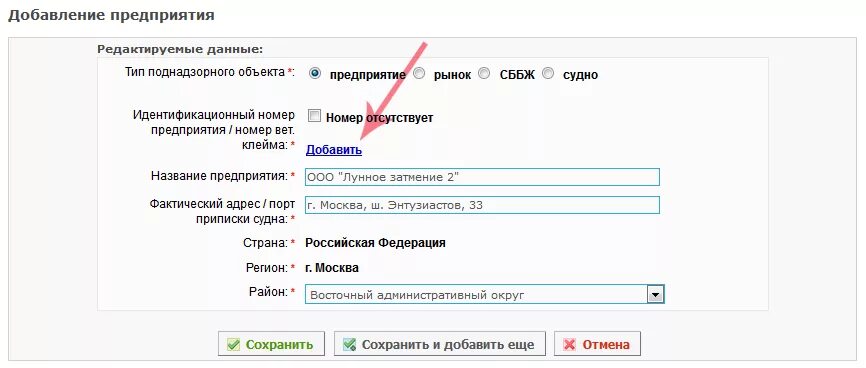Choose the судно object type
866x368 pixels.
(x=548, y=73)
